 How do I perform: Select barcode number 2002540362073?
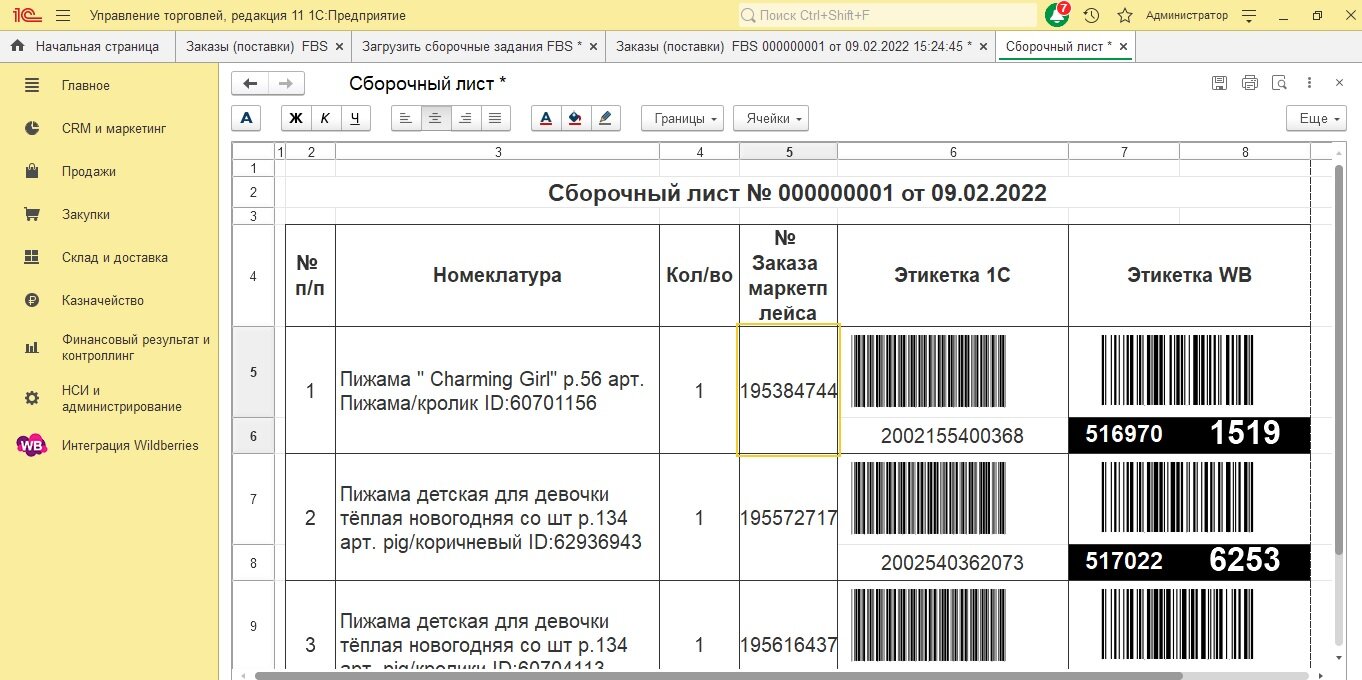(952, 563)
